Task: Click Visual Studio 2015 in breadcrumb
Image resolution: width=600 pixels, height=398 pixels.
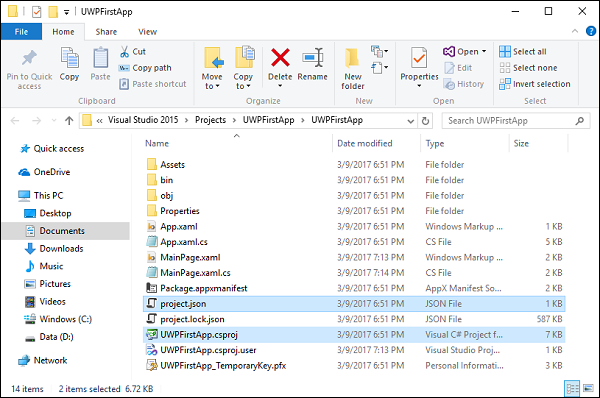Action: (x=143, y=120)
